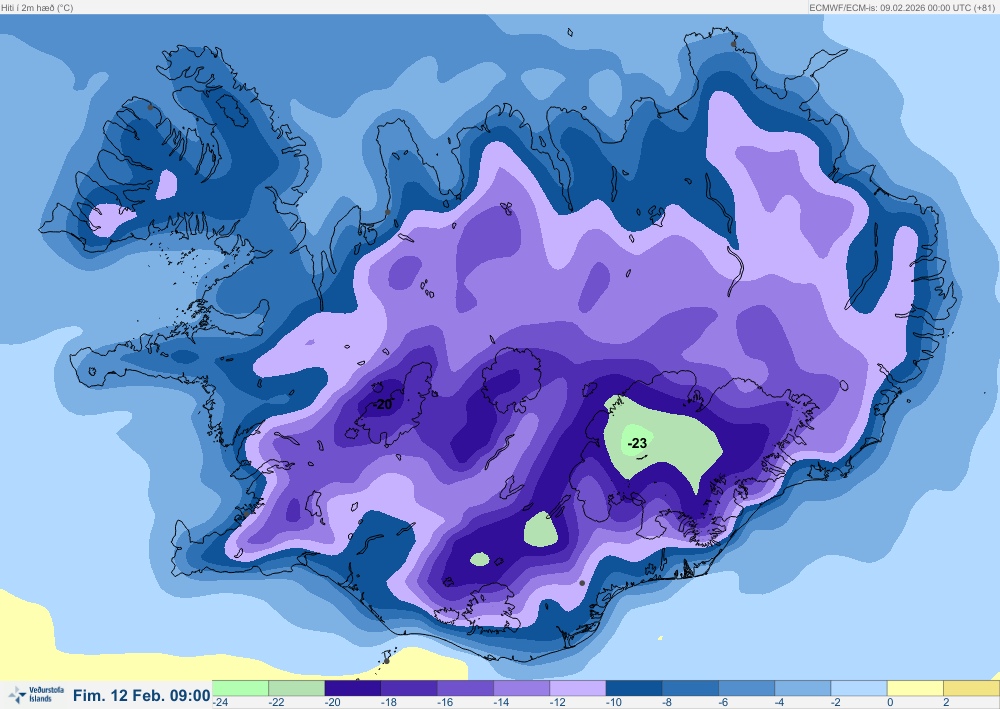Click the station dot on the Húnaflói bay shore
Screen dimensions: 1000x709
pyautogui.click(x=387, y=212)
